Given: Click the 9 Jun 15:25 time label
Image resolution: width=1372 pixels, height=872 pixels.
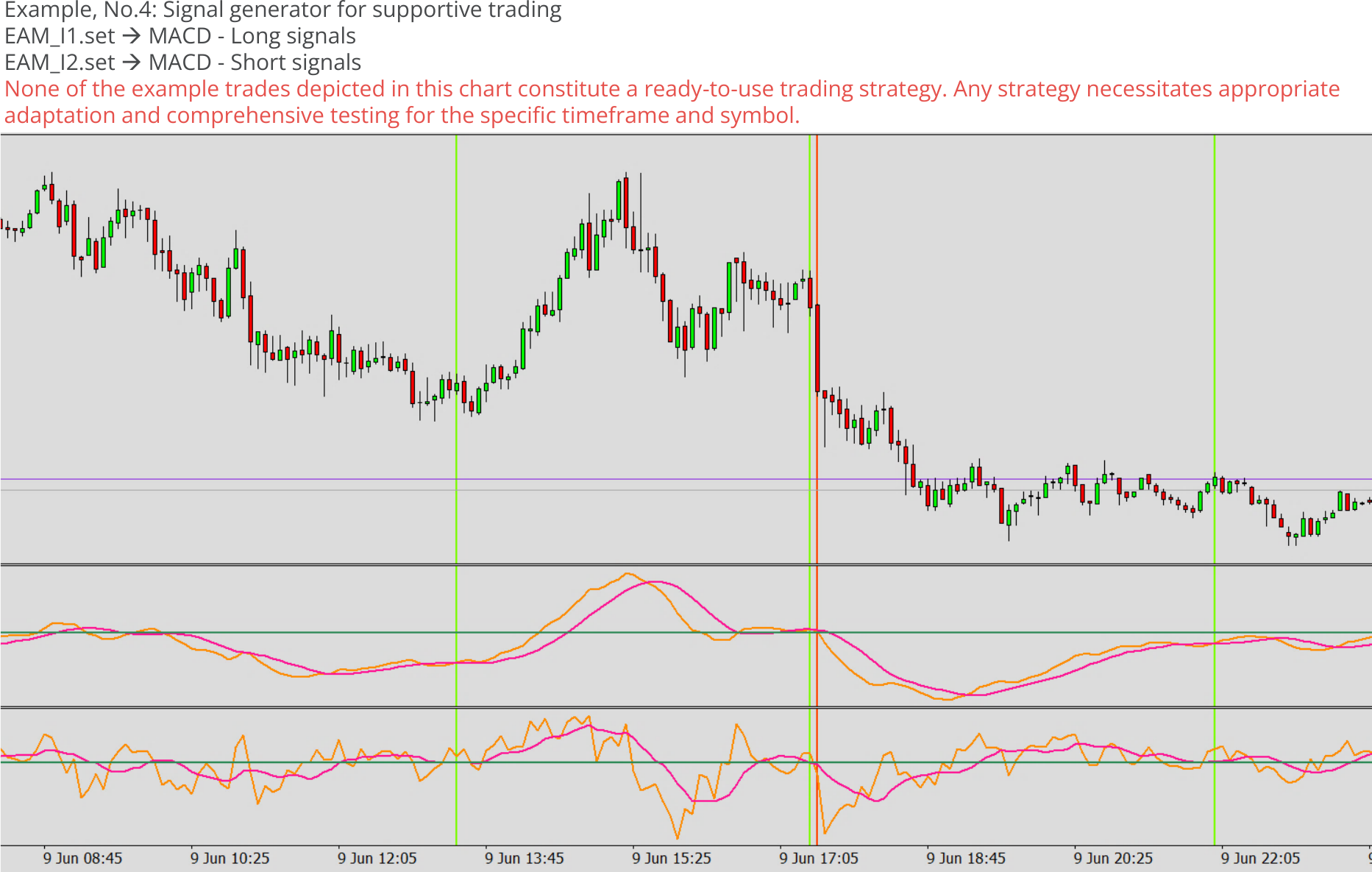Looking at the screenshot, I should coord(671,858).
